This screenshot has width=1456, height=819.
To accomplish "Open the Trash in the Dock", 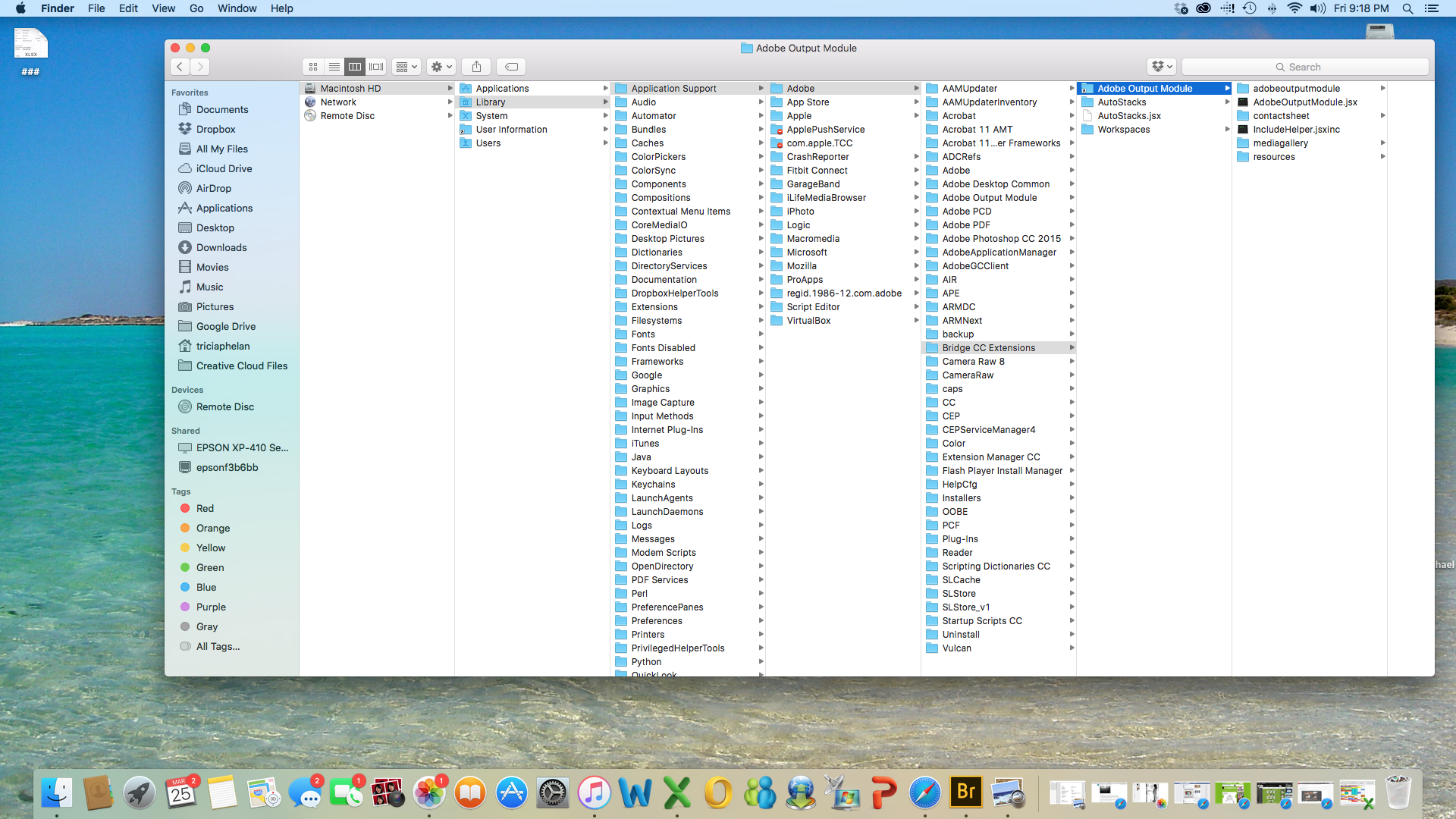I will pos(1398,792).
